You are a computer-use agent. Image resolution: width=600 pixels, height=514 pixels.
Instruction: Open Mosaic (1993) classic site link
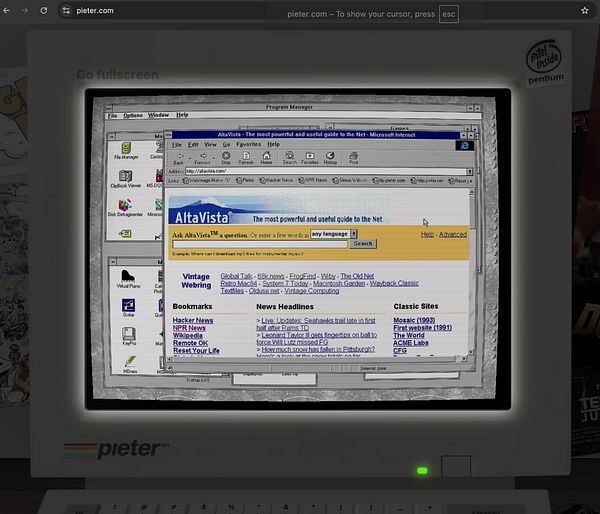click(x=414, y=320)
